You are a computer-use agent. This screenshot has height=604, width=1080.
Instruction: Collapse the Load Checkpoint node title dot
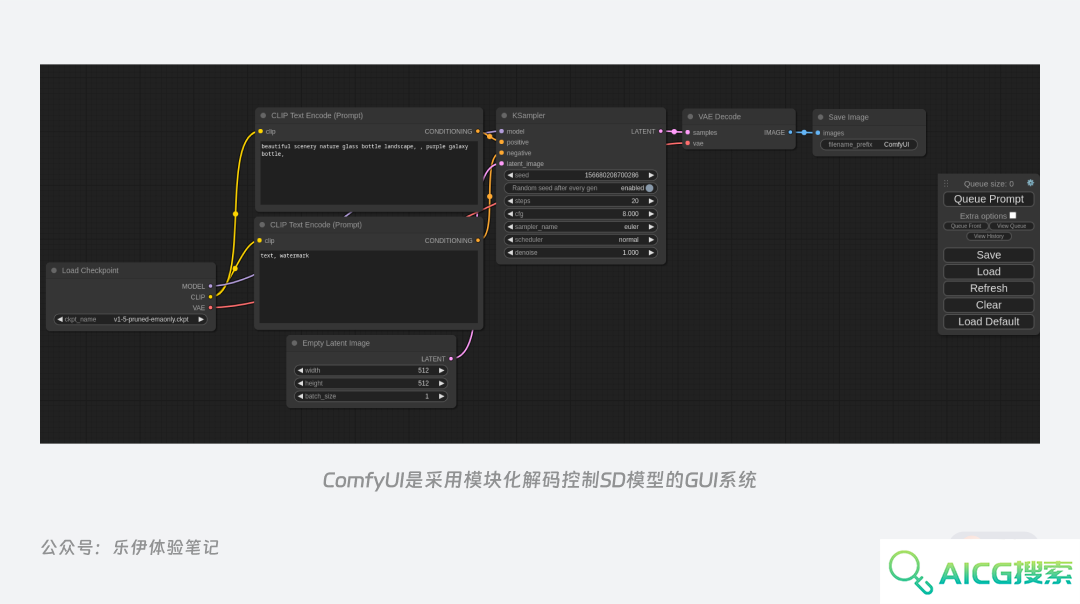click(x=54, y=271)
